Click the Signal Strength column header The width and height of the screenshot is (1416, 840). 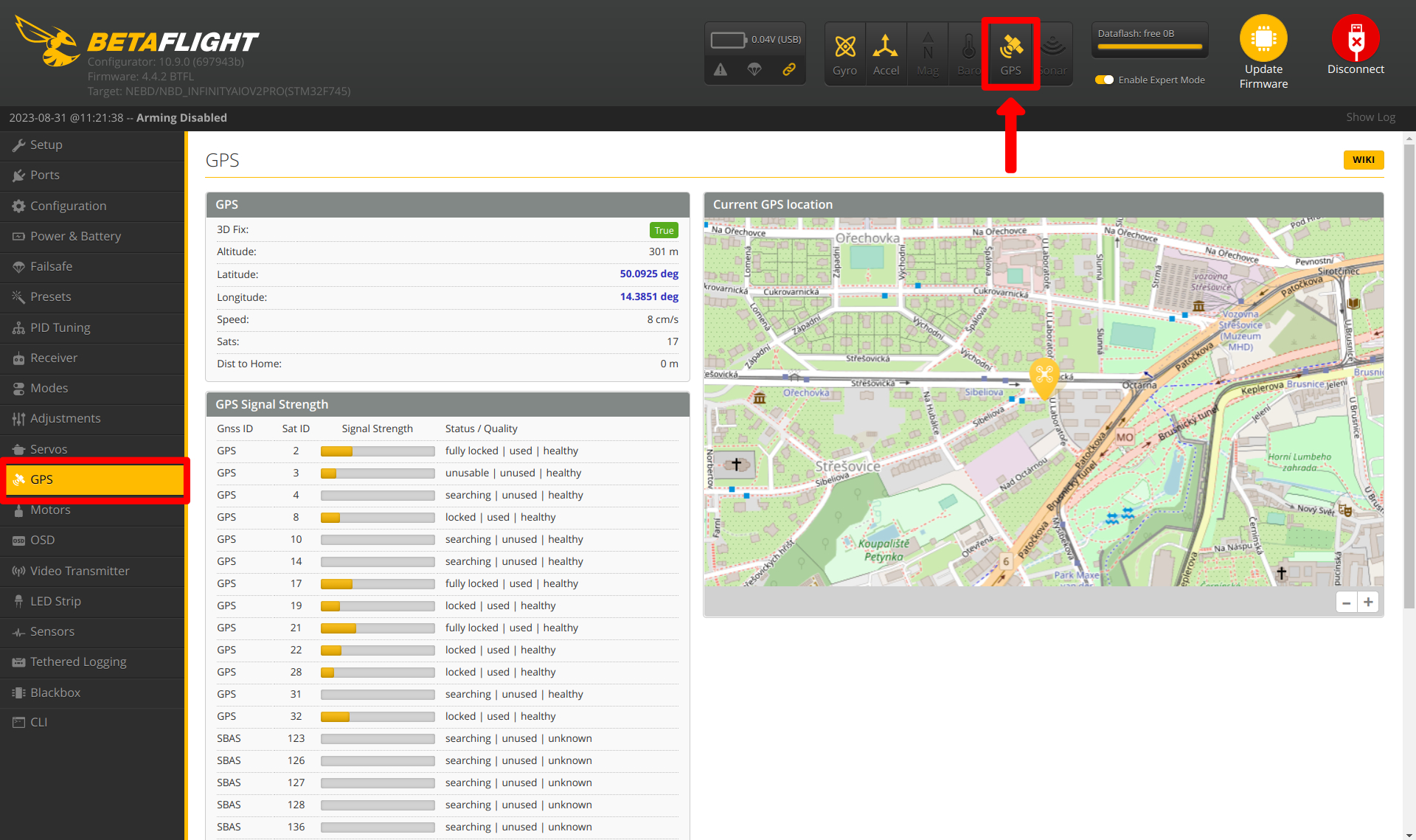click(x=377, y=428)
